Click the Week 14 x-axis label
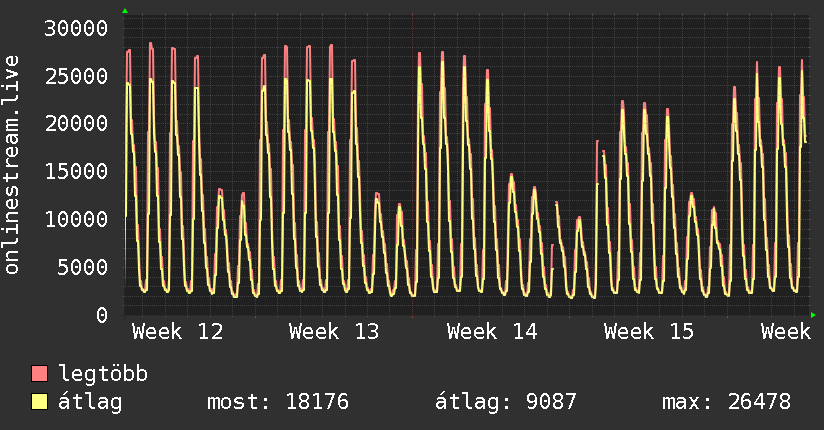This screenshot has width=824, height=430. pyautogui.click(x=492, y=331)
